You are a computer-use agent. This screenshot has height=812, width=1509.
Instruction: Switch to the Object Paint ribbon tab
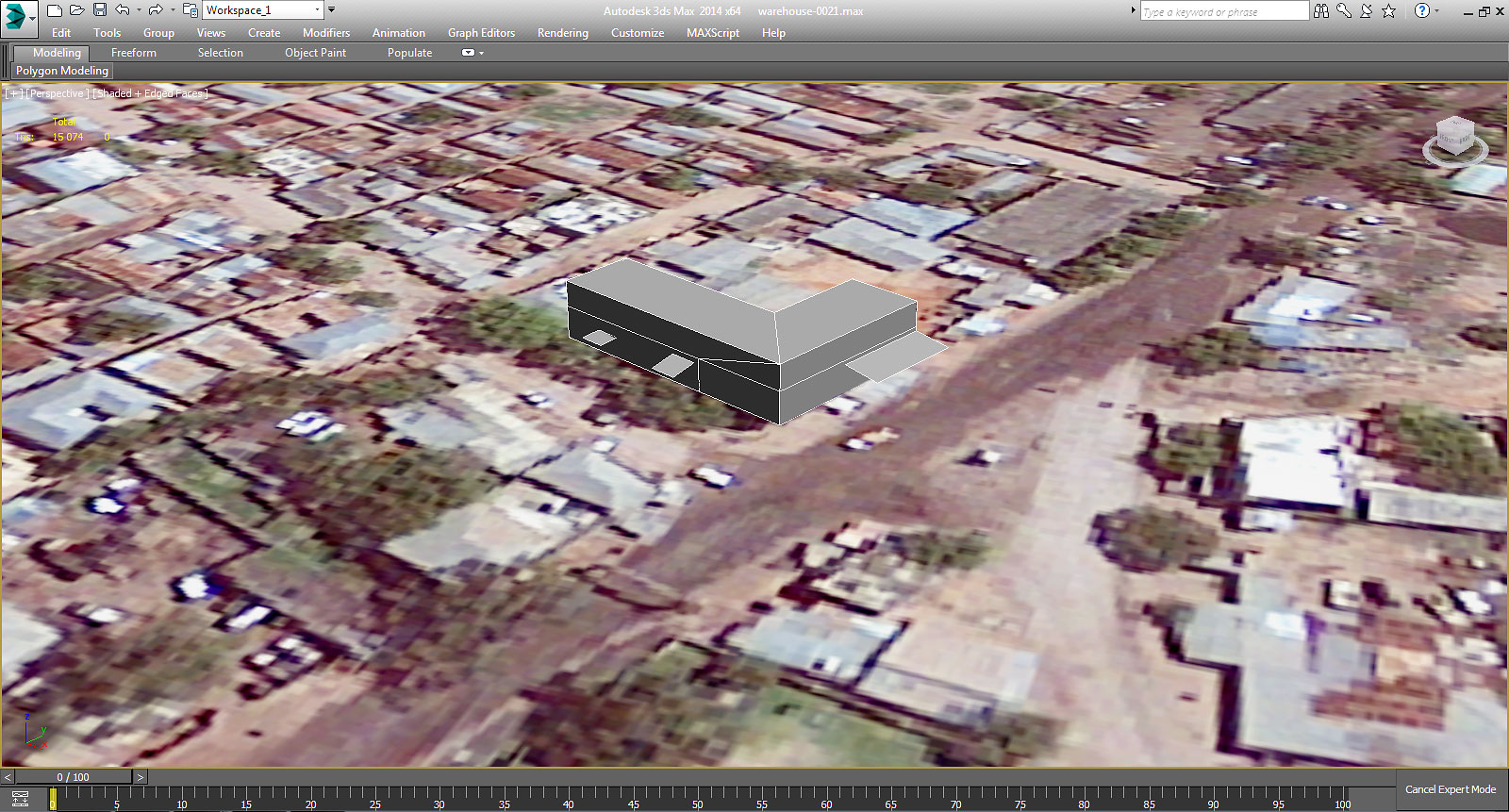316,53
